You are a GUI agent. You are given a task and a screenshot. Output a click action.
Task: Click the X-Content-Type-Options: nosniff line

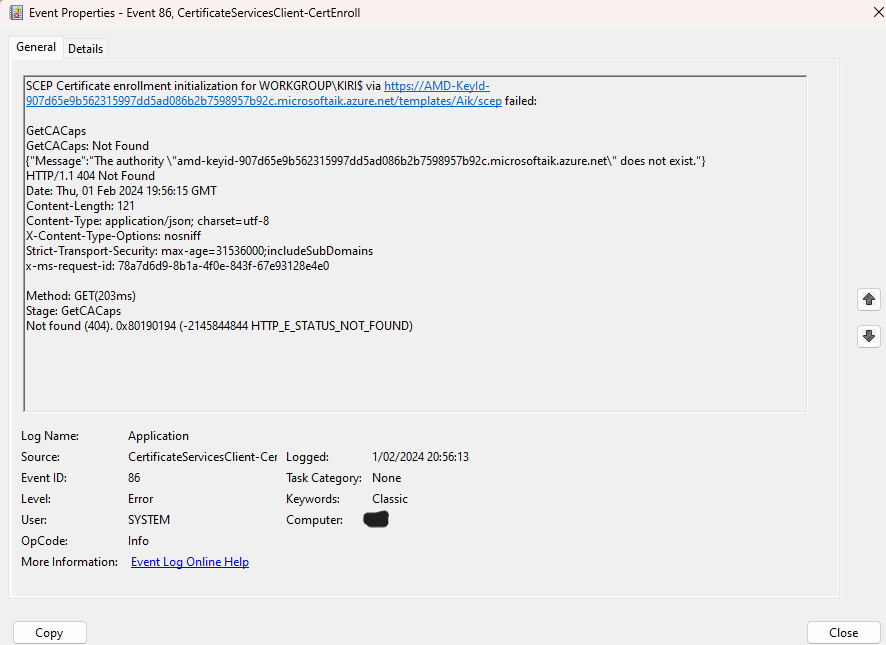point(114,236)
